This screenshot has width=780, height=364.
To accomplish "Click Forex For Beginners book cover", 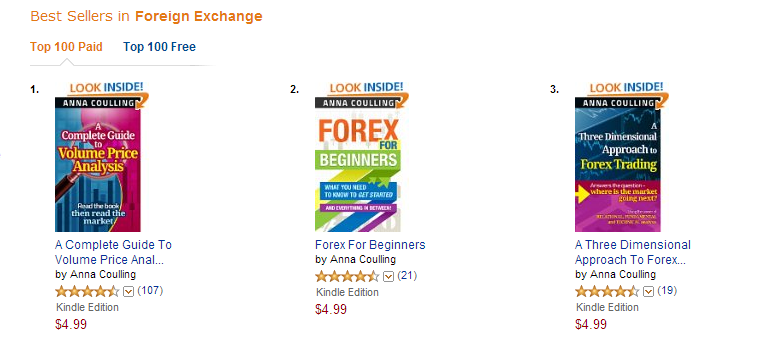I will click(x=358, y=165).
